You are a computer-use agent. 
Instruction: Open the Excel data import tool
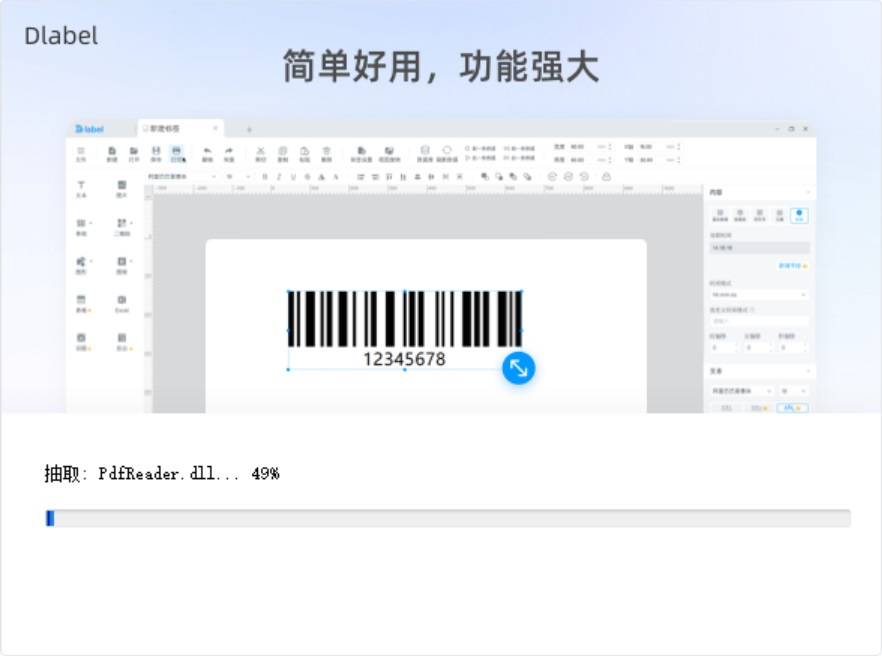click(122, 300)
